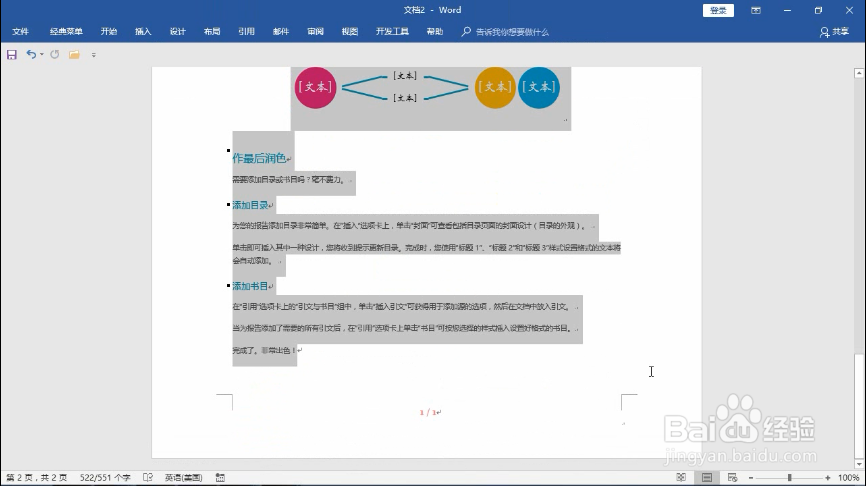Customize the quick access toolbar dropdown
Screen dimensions: 866x486
[x=93, y=55]
